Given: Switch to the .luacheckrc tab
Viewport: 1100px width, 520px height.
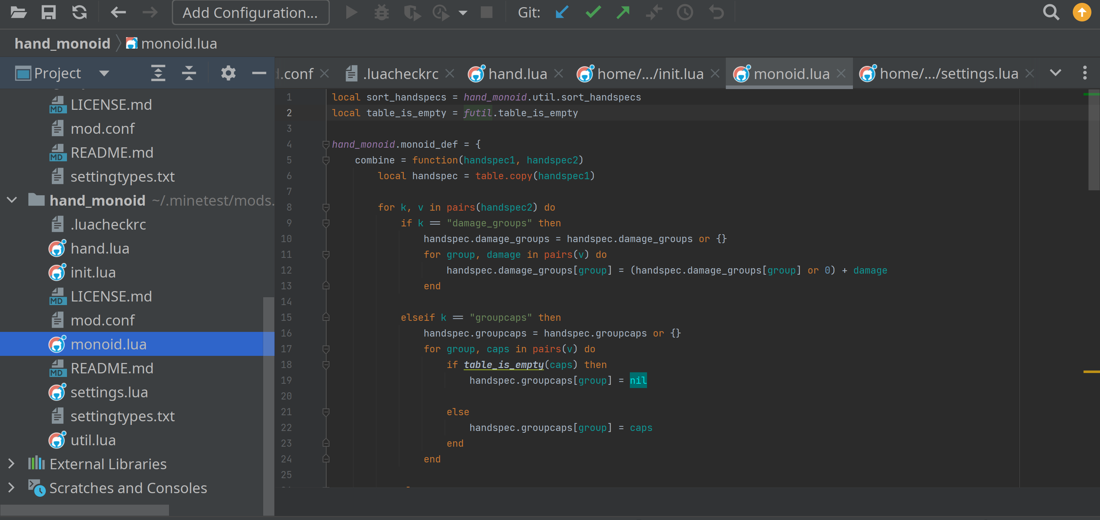Looking at the screenshot, I should click(401, 74).
